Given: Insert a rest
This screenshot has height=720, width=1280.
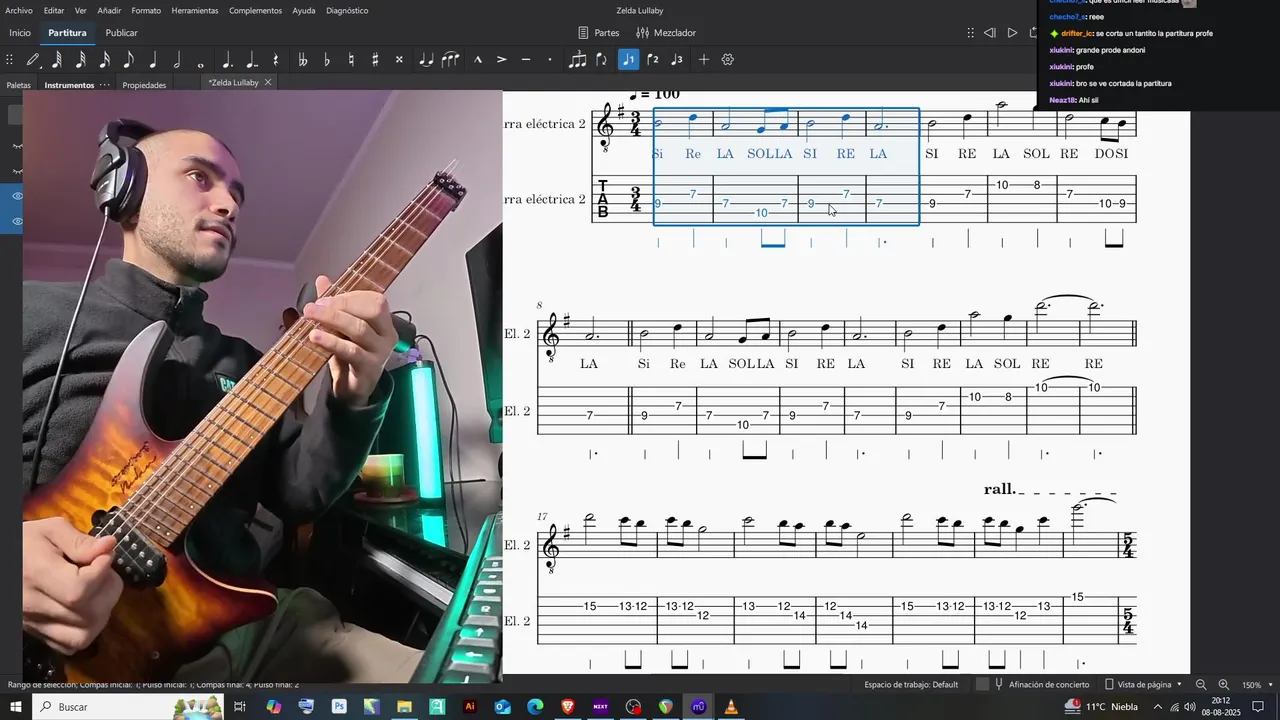Looking at the screenshot, I should 277,60.
